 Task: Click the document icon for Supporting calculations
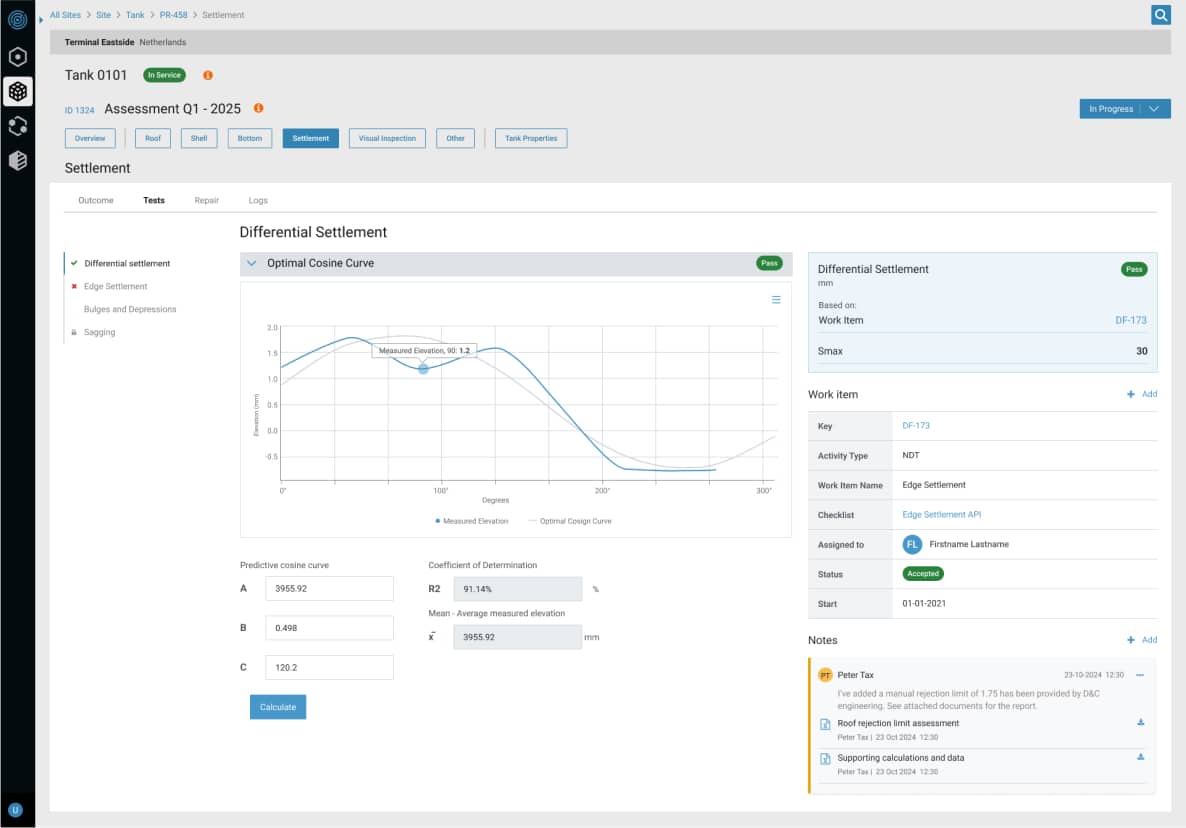point(825,758)
